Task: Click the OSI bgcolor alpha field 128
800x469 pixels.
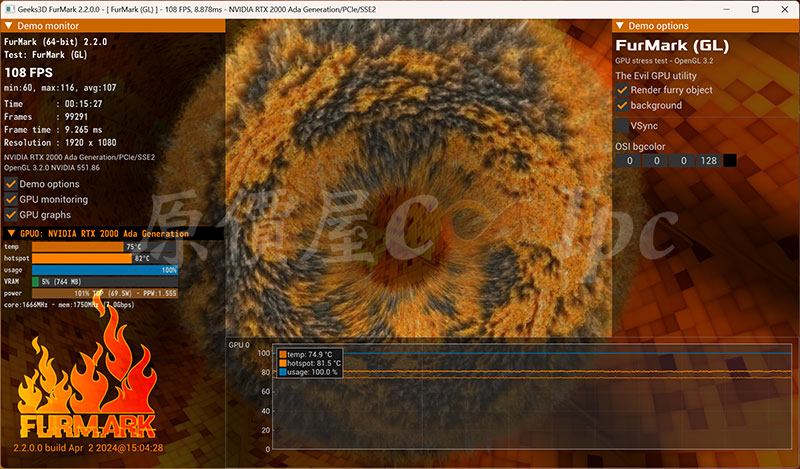Action: (x=709, y=161)
